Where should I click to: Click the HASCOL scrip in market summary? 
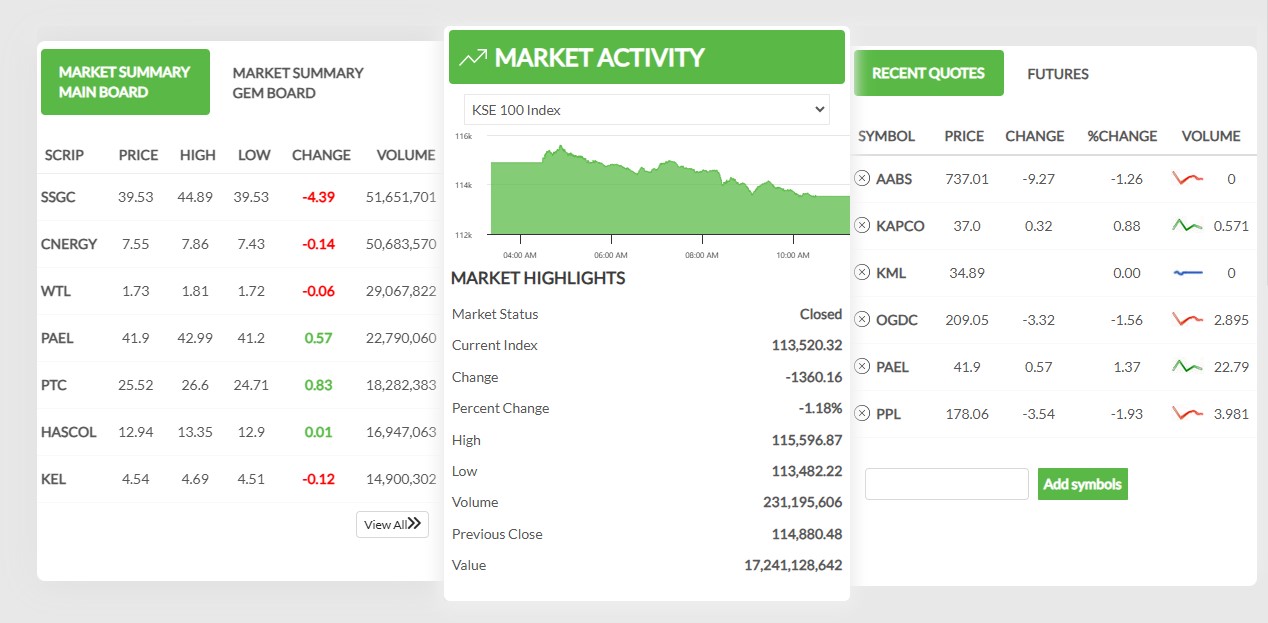68,432
